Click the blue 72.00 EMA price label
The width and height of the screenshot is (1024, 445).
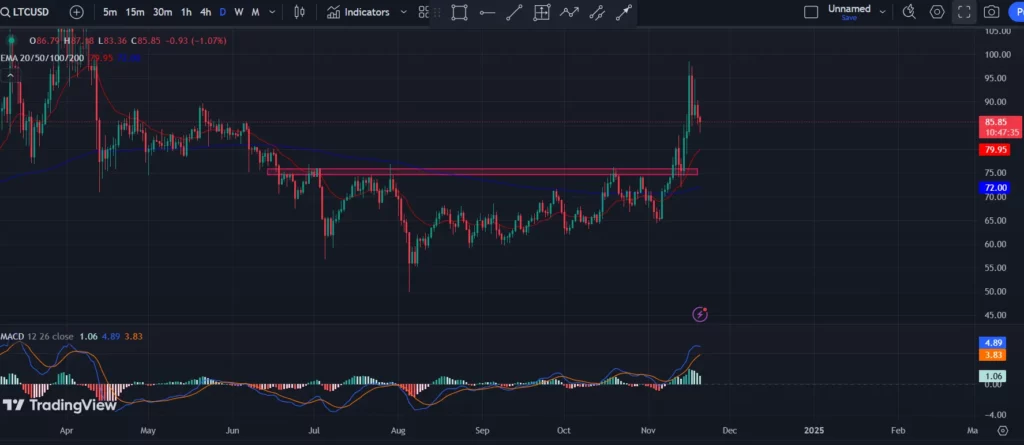click(997, 188)
